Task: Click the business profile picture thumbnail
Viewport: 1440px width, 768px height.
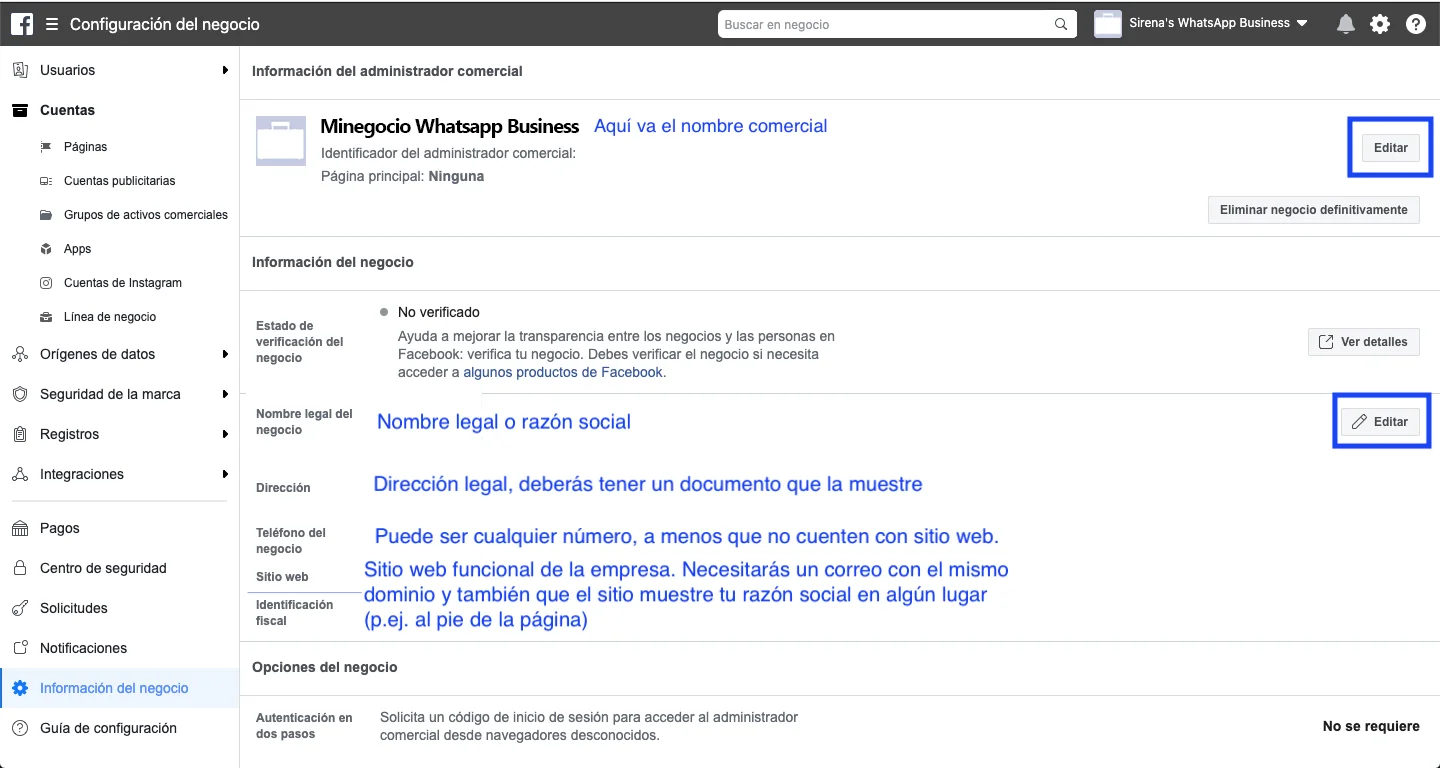Action: [x=281, y=140]
